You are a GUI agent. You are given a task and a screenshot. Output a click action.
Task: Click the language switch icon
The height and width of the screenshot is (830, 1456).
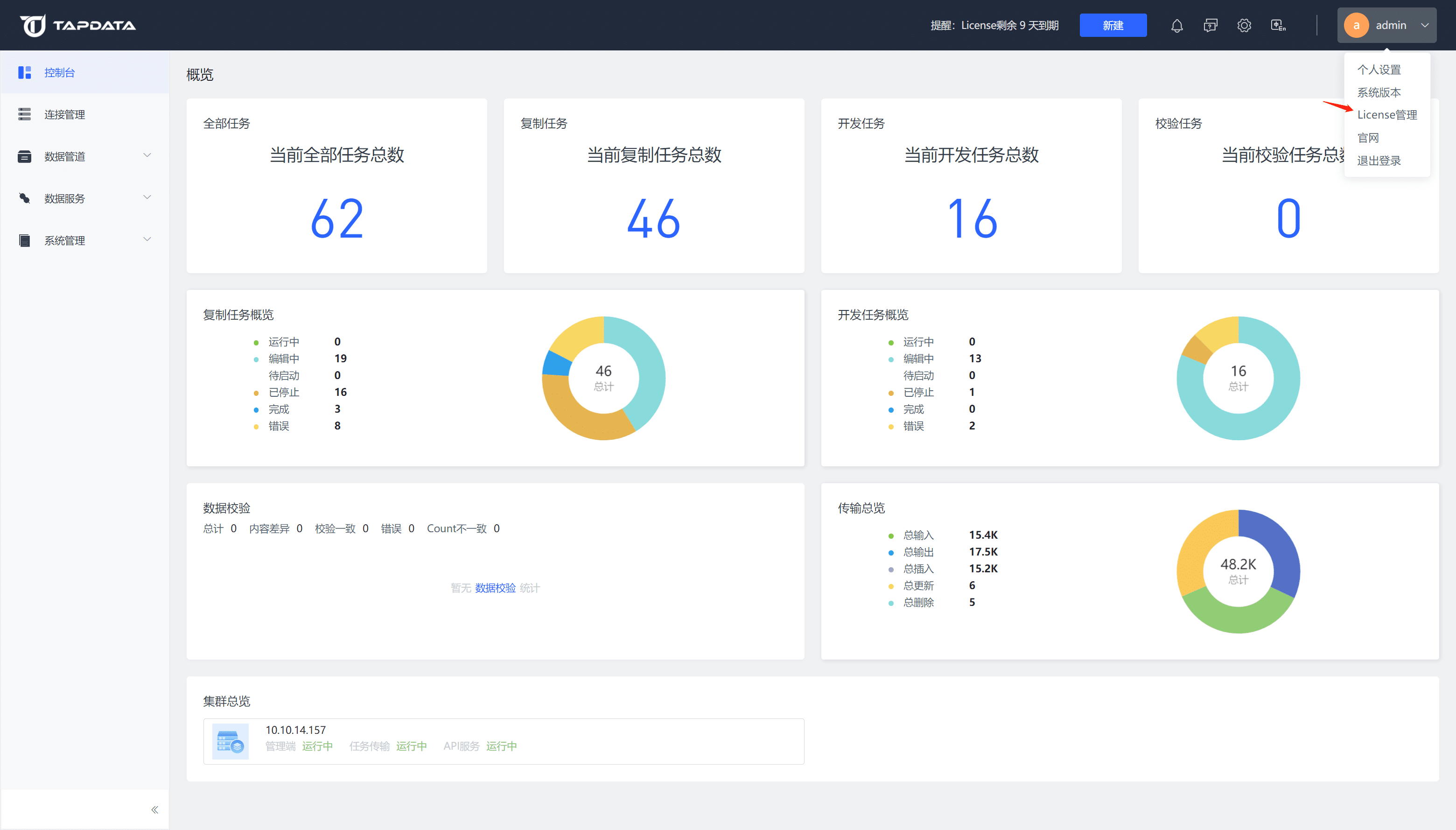click(x=1278, y=26)
